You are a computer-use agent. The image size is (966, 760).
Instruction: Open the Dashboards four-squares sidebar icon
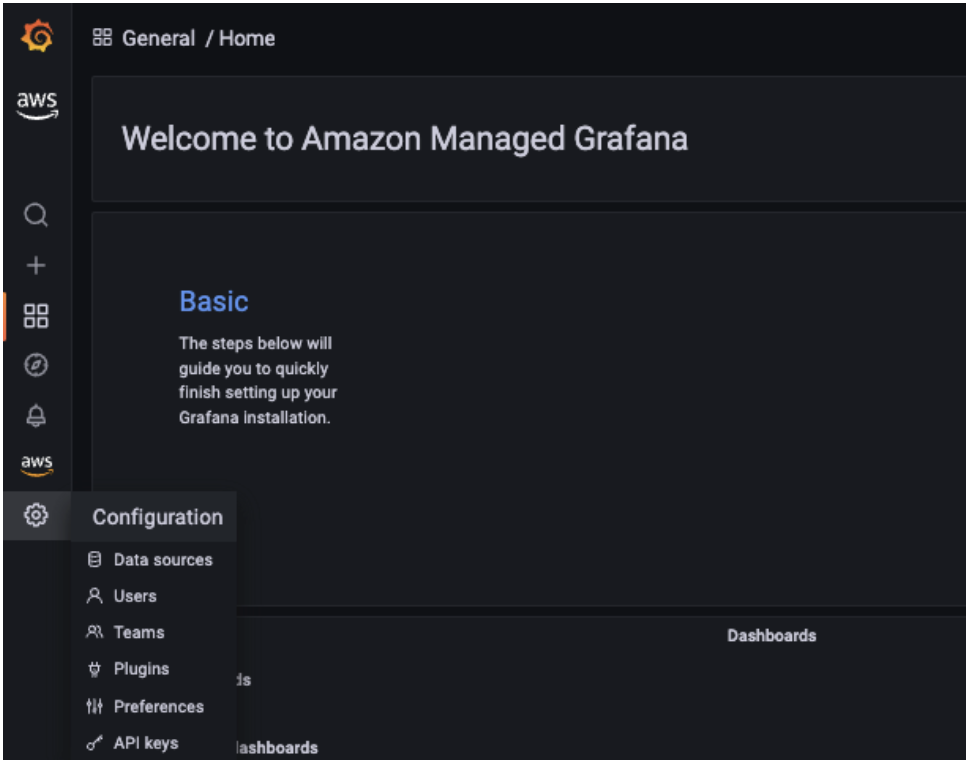[36, 316]
